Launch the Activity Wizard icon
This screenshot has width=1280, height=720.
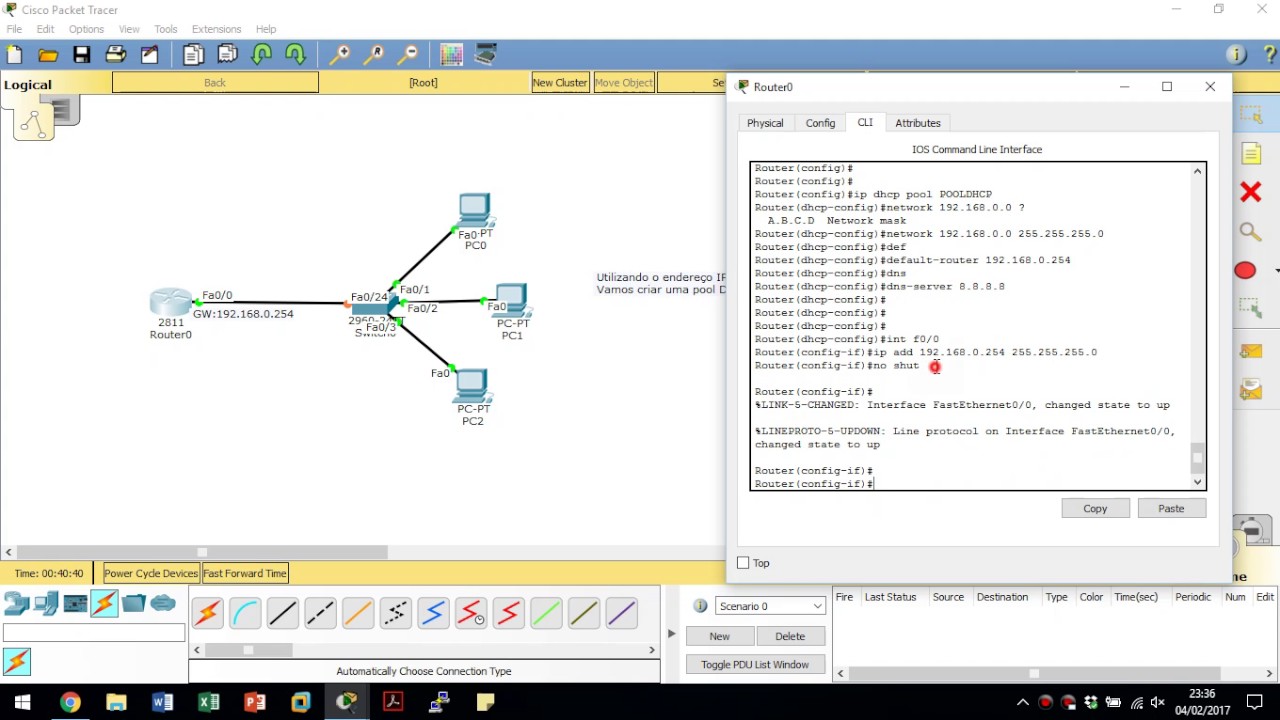[150, 55]
